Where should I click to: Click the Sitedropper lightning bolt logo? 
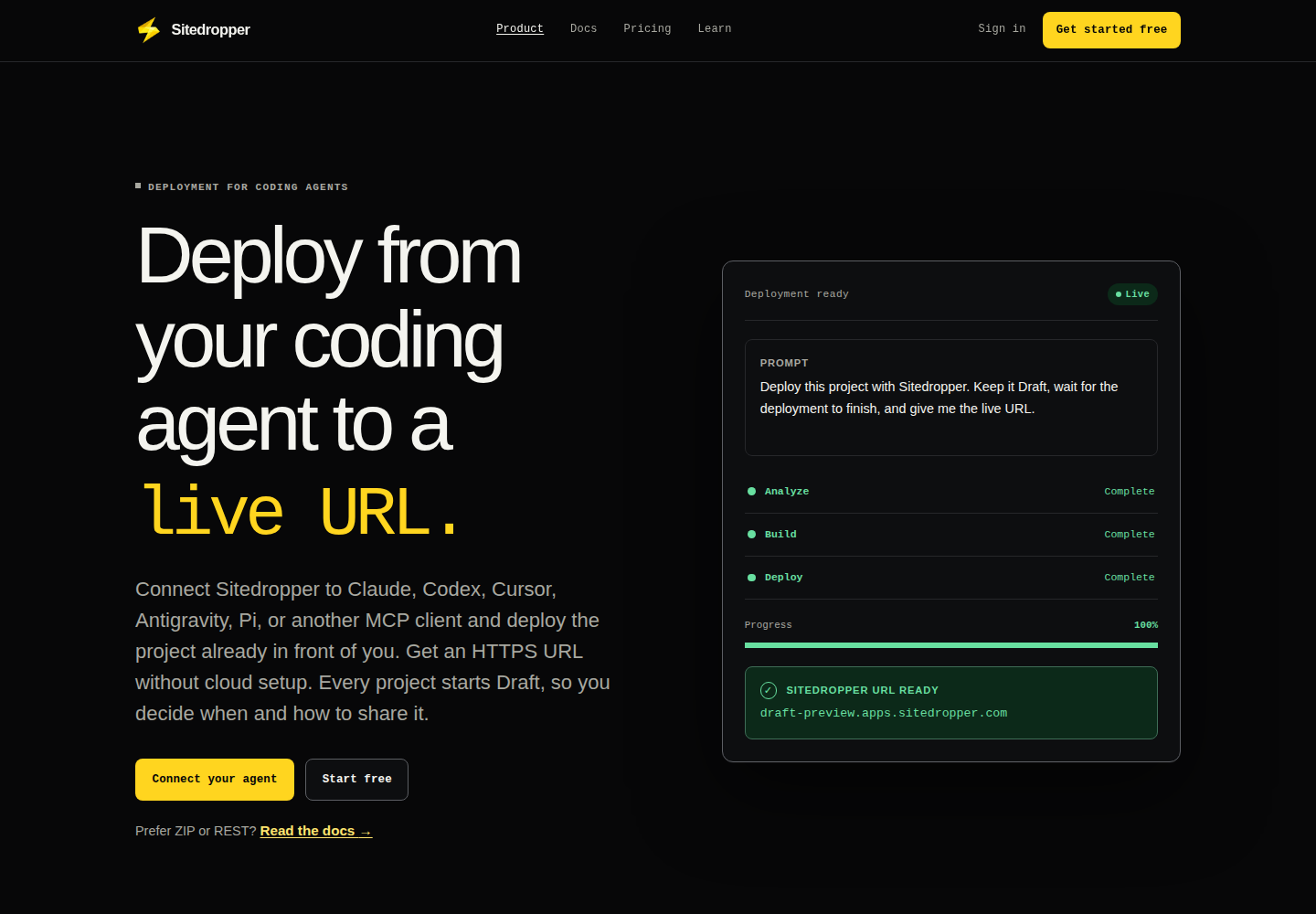149,30
